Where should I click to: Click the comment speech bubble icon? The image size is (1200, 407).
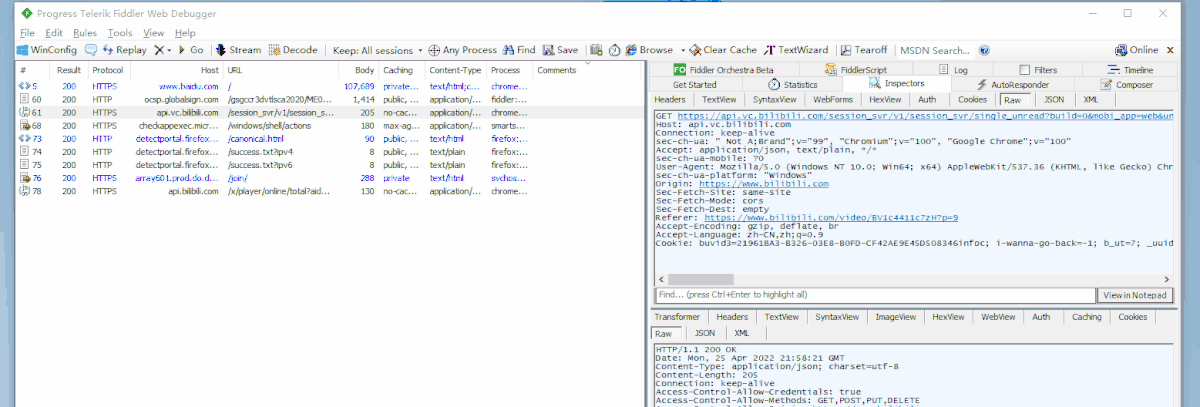coord(91,49)
